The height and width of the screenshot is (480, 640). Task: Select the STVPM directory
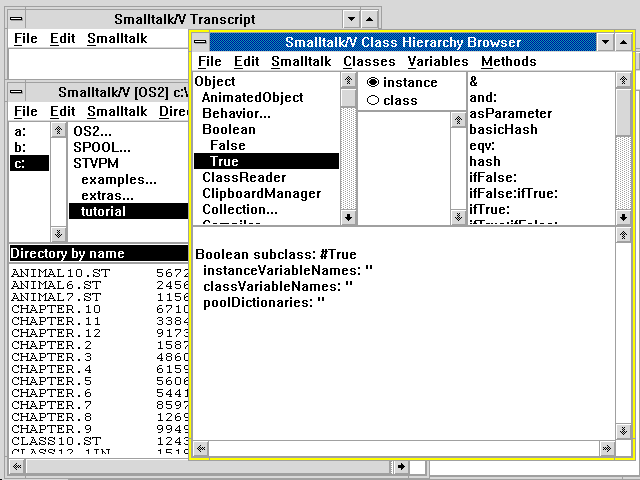coord(96,163)
